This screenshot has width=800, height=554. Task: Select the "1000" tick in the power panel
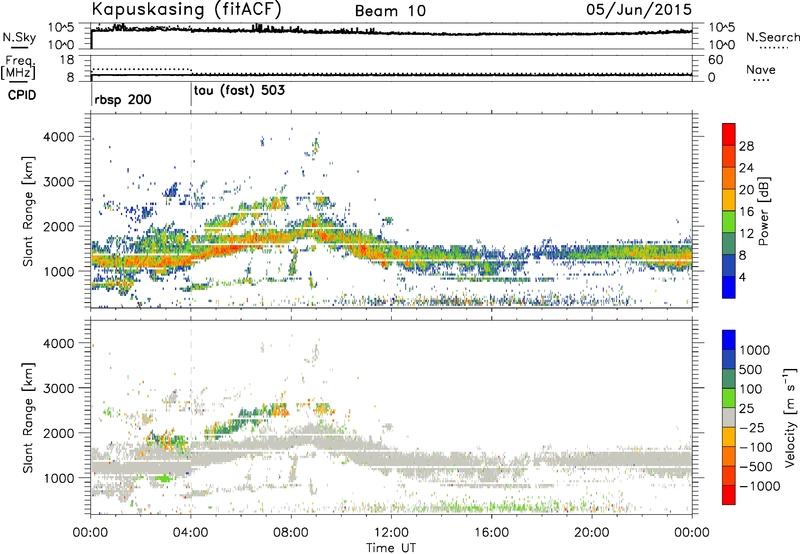[x=59, y=271]
